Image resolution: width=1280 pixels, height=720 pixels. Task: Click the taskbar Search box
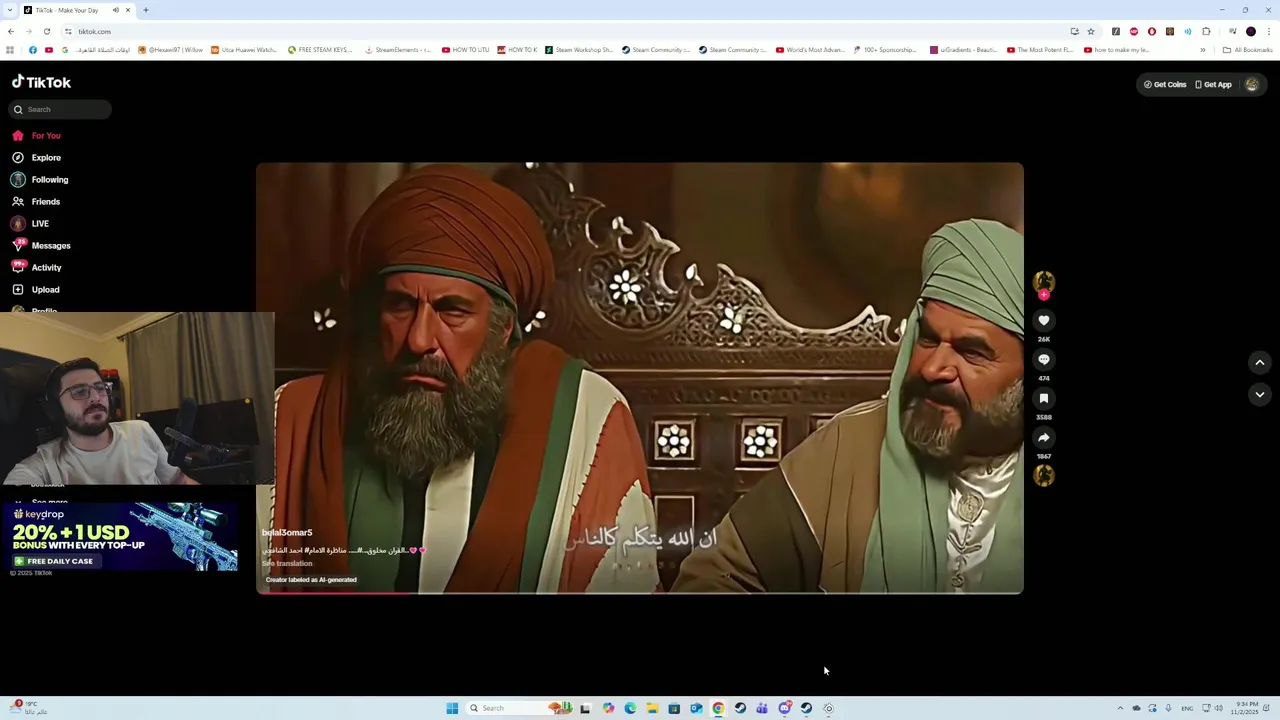[520, 708]
